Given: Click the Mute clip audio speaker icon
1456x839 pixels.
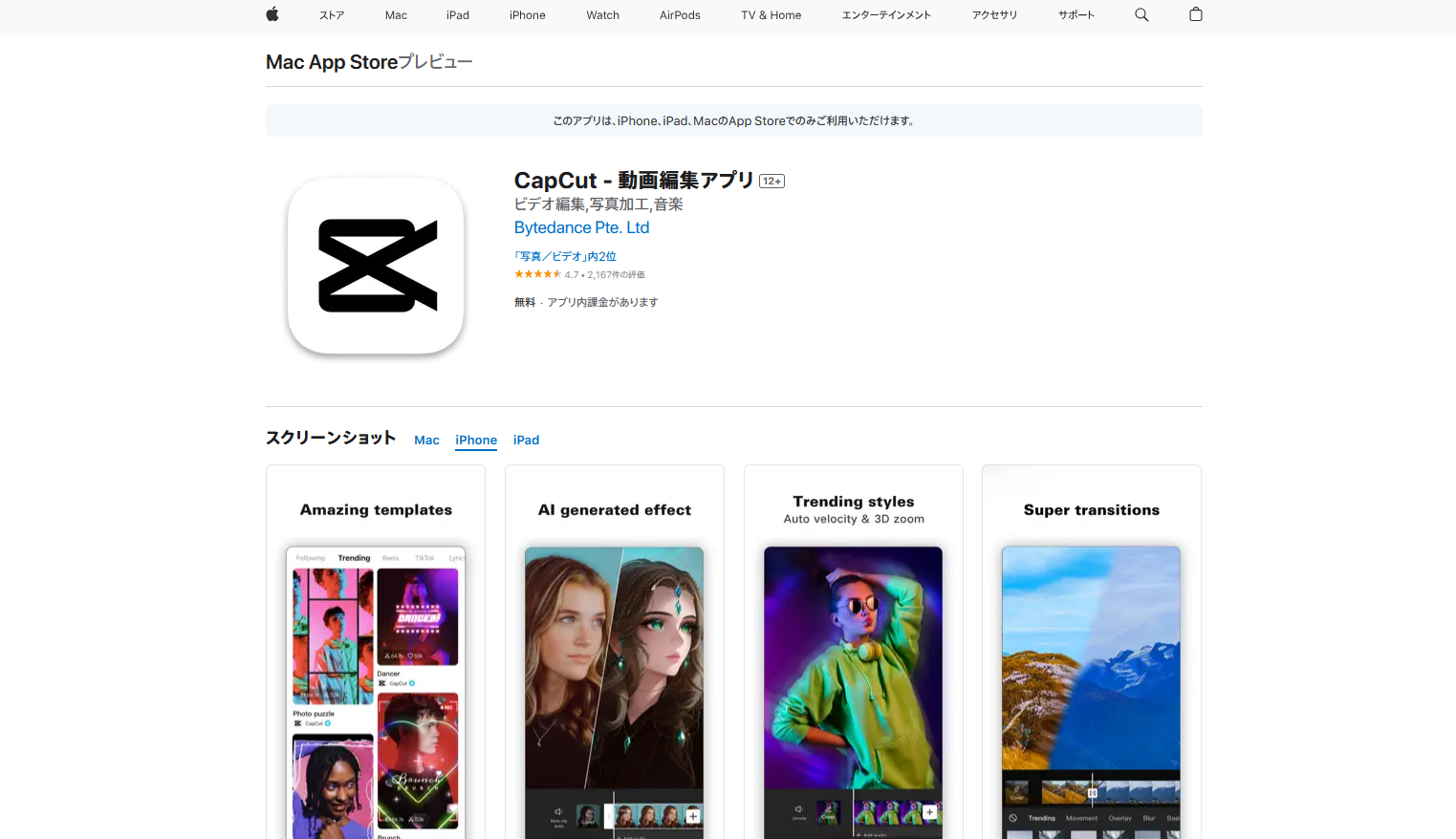Looking at the screenshot, I should click(x=557, y=809).
